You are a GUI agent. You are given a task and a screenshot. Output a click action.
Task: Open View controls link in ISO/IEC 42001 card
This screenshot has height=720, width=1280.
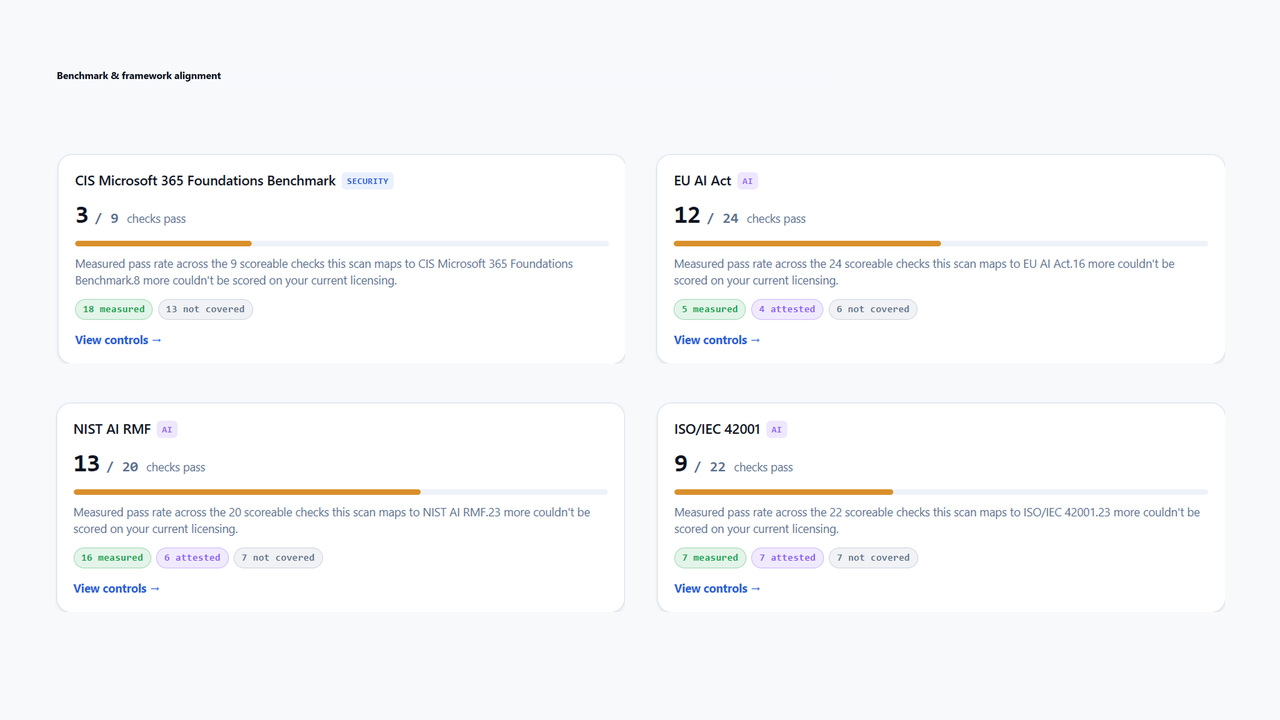[717, 588]
